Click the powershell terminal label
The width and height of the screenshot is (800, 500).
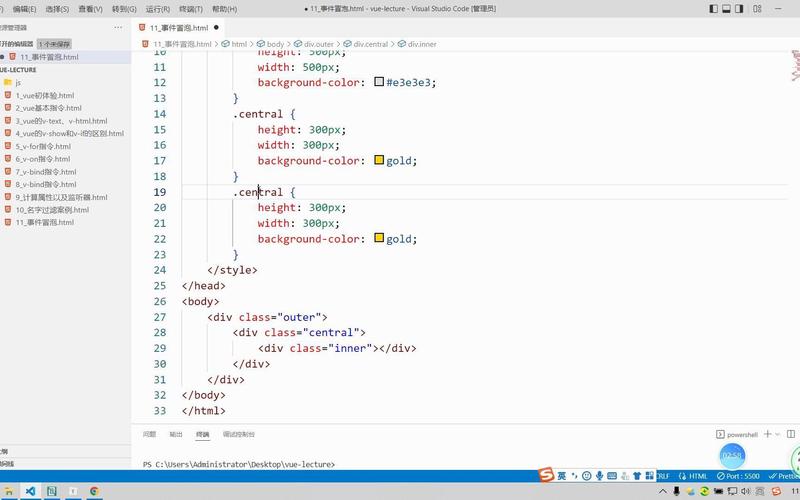pos(737,435)
